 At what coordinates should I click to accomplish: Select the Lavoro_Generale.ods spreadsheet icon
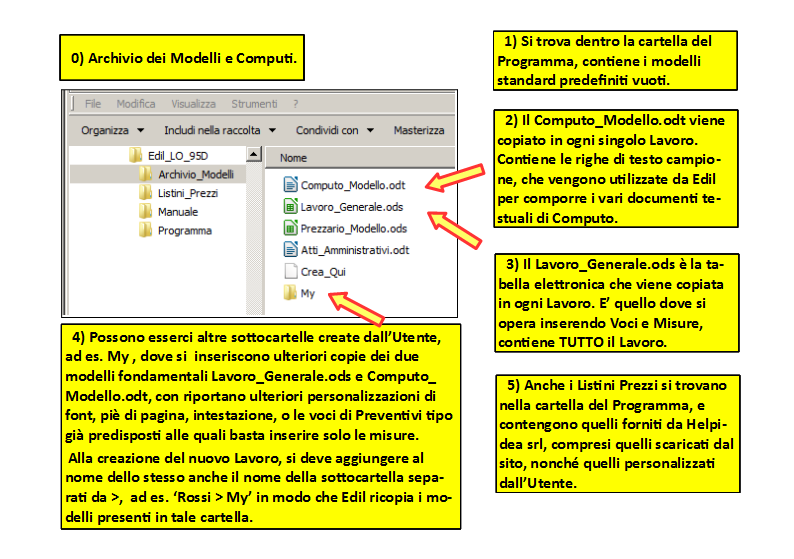click(x=291, y=206)
